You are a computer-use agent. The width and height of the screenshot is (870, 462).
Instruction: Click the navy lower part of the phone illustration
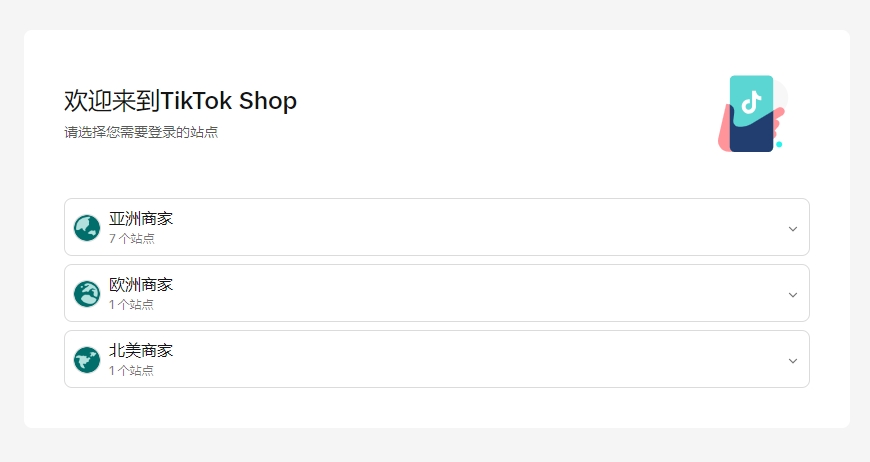pos(752,136)
